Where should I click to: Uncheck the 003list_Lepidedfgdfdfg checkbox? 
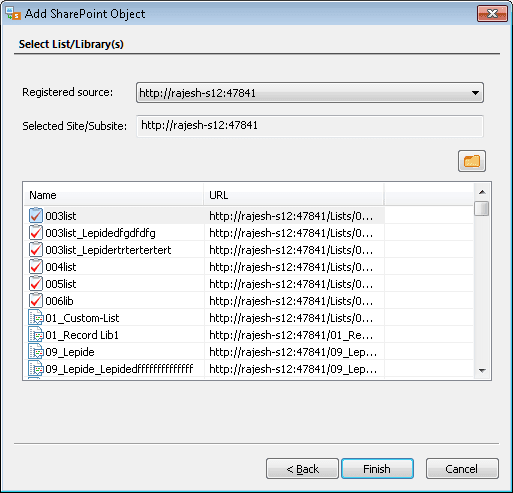[x=36, y=233]
